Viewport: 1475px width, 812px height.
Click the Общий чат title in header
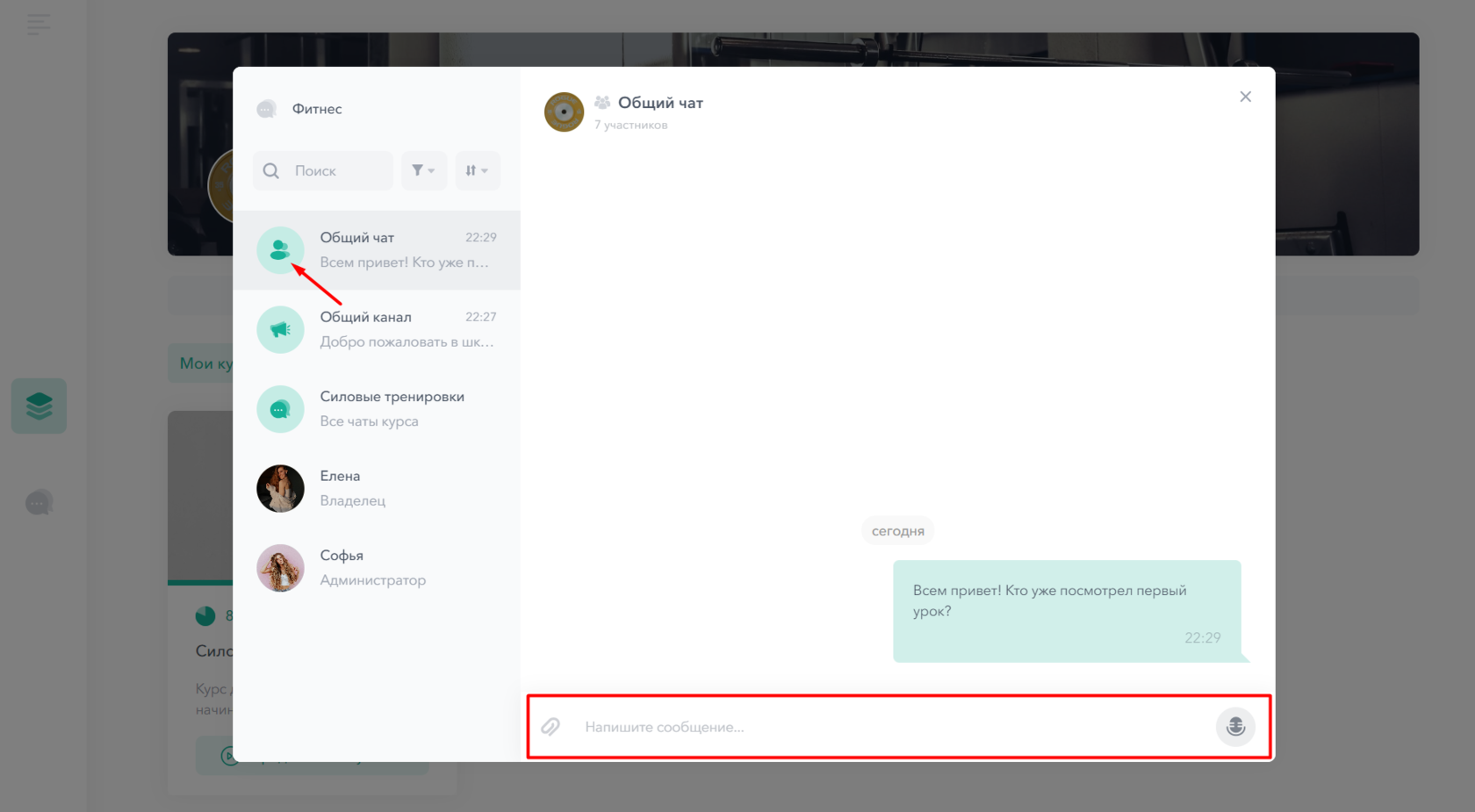[660, 103]
